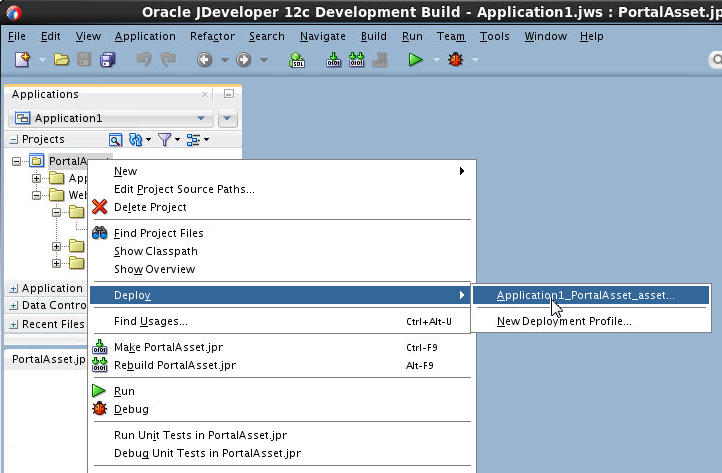Click the green Run toolbar icon
The width and height of the screenshot is (722, 473).
click(x=415, y=60)
